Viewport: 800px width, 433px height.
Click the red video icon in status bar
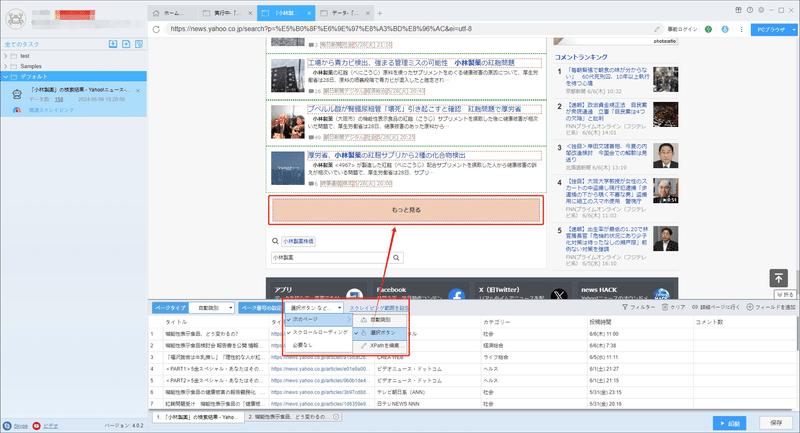[x=37, y=426]
